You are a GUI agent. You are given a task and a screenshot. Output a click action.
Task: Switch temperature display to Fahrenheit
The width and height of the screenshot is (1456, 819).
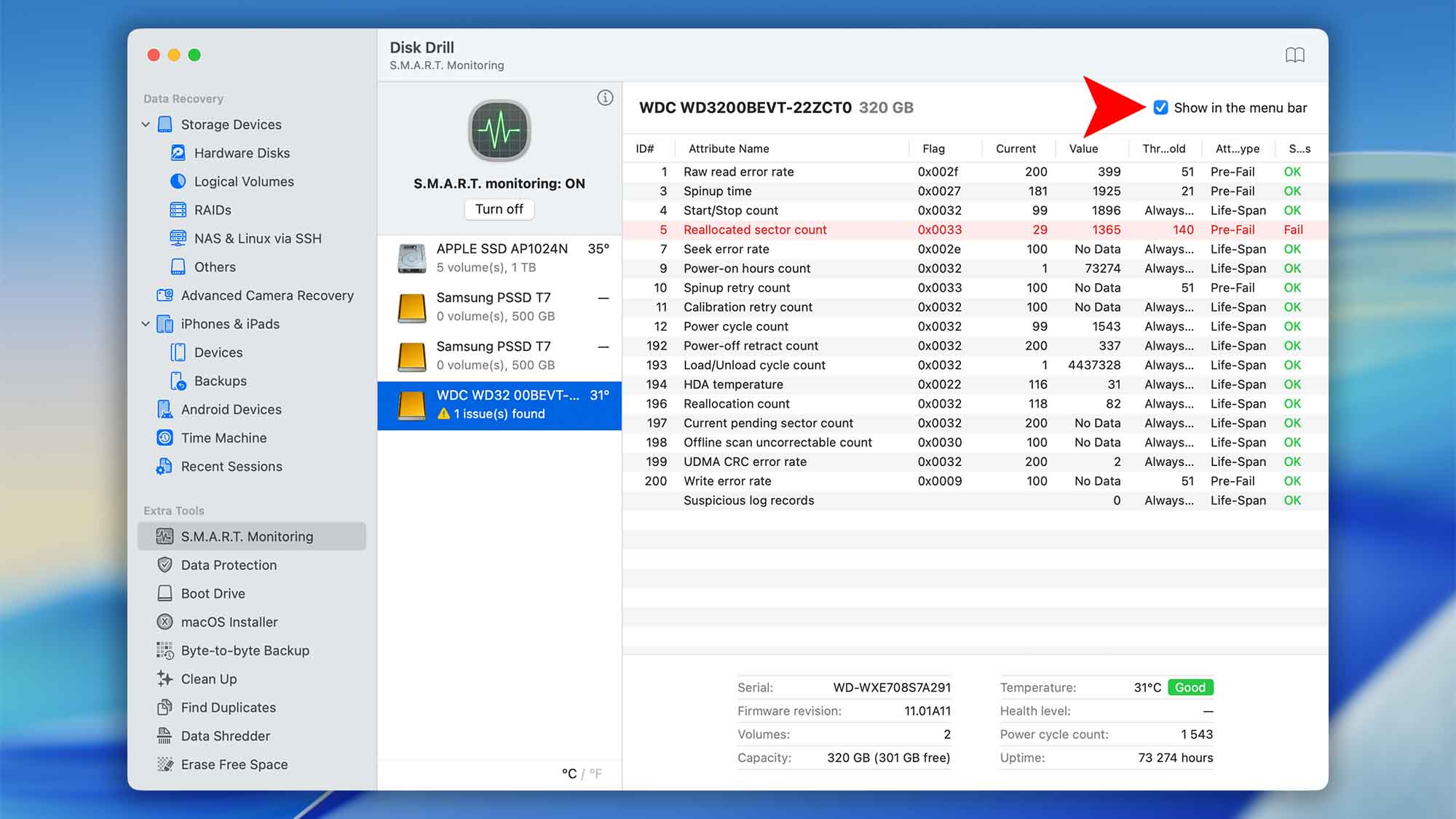point(596,773)
